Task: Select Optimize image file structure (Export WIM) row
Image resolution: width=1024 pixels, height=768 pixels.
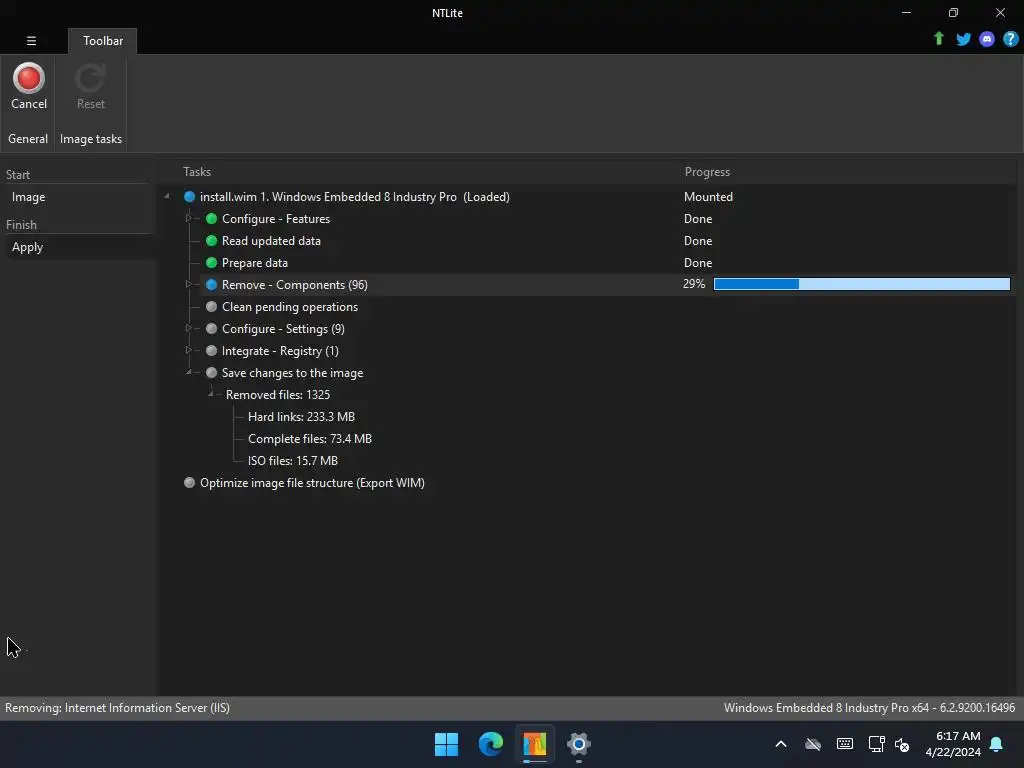Action: (312, 483)
